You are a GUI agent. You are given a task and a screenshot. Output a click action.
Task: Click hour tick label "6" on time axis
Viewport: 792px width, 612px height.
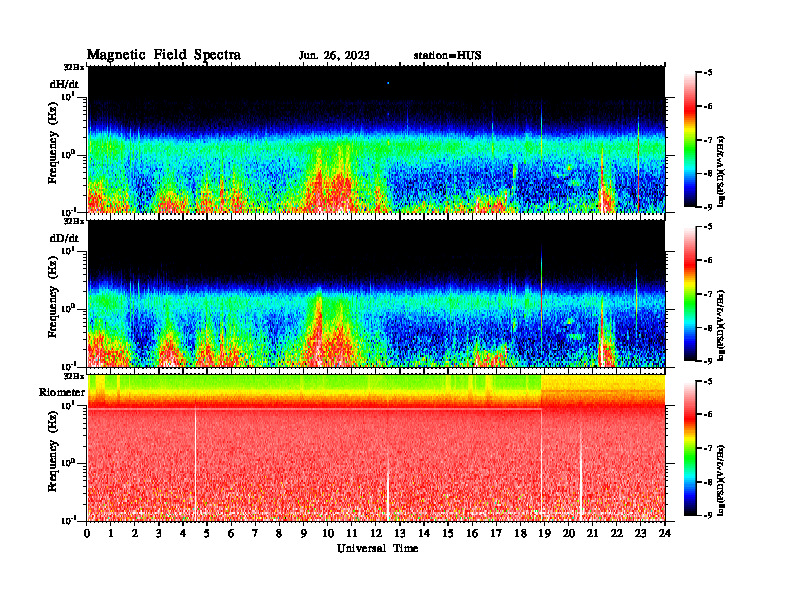pos(231,534)
